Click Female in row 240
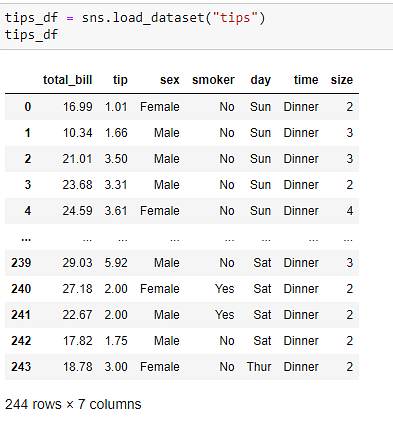Viewport: 393px width, 423px height. point(160,289)
